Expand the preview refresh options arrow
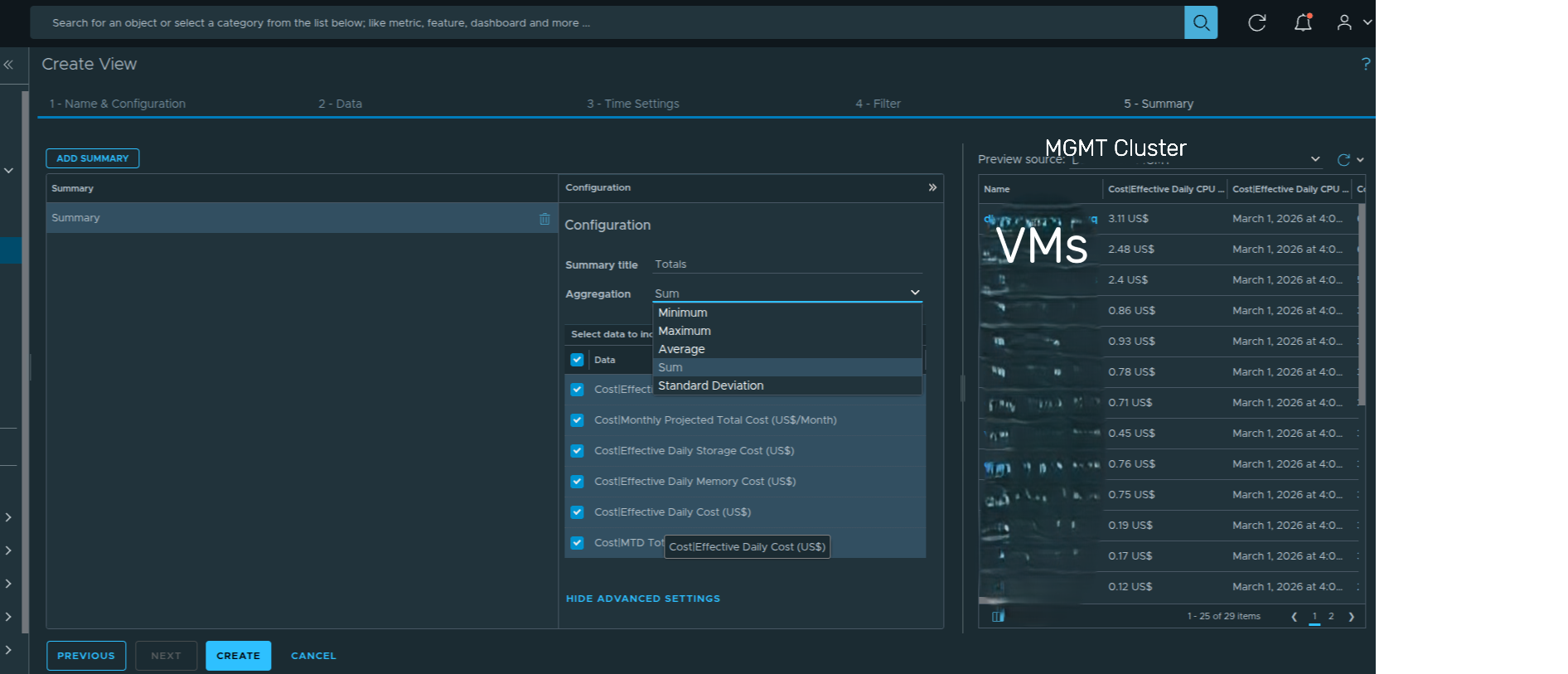Screen dimensions: 1568x674 [1360, 160]
